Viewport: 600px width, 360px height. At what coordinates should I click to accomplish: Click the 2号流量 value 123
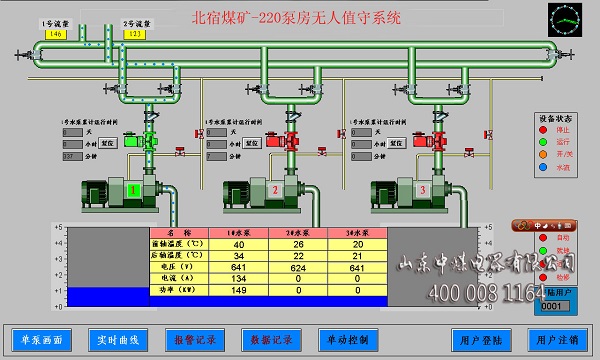pyautogui.click(x=134, y=34)
